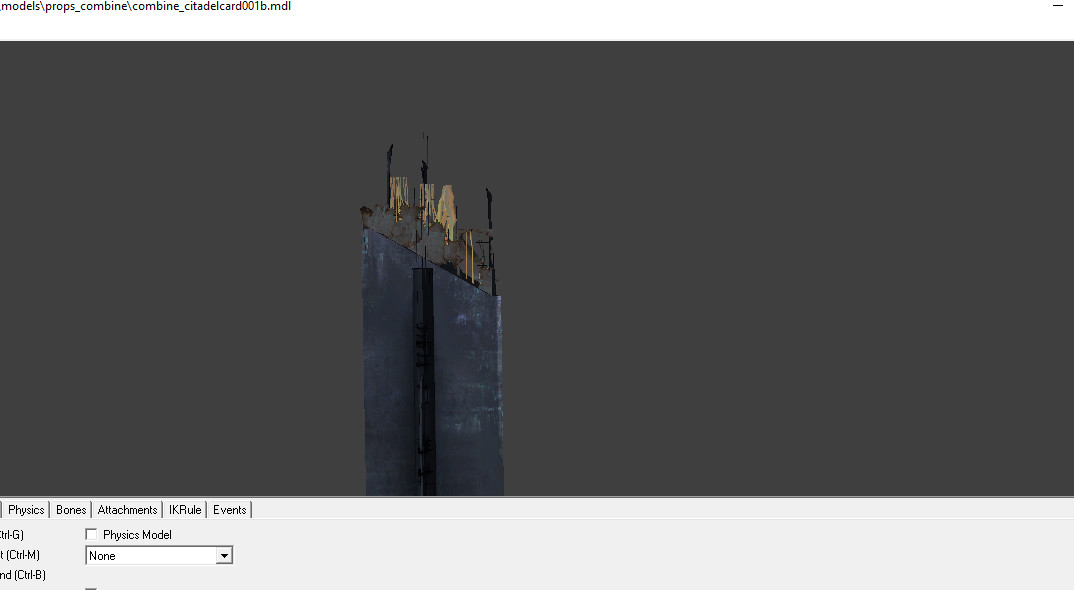Minimize the model viewer window
This screenshot has height=590, width=1074.
point(1057,6)
